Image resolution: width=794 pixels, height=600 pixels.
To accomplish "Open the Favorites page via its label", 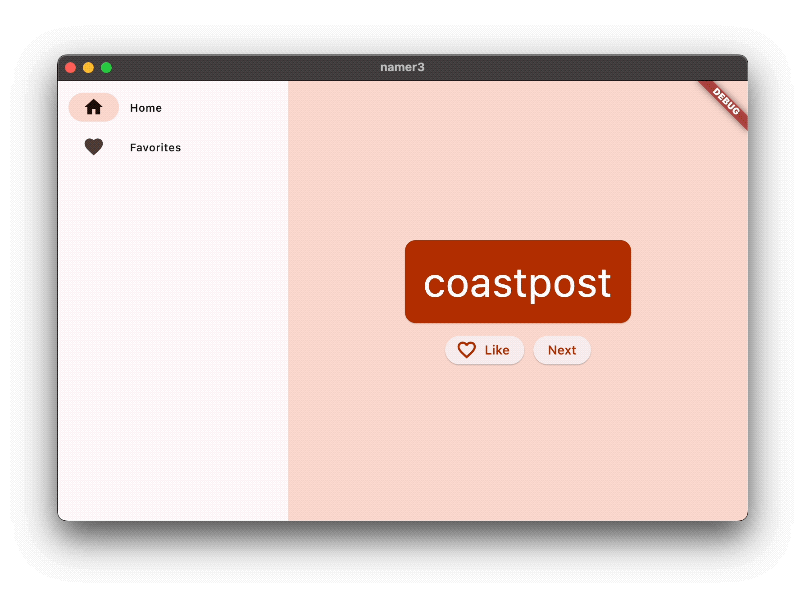I will [x=155, y=148].
